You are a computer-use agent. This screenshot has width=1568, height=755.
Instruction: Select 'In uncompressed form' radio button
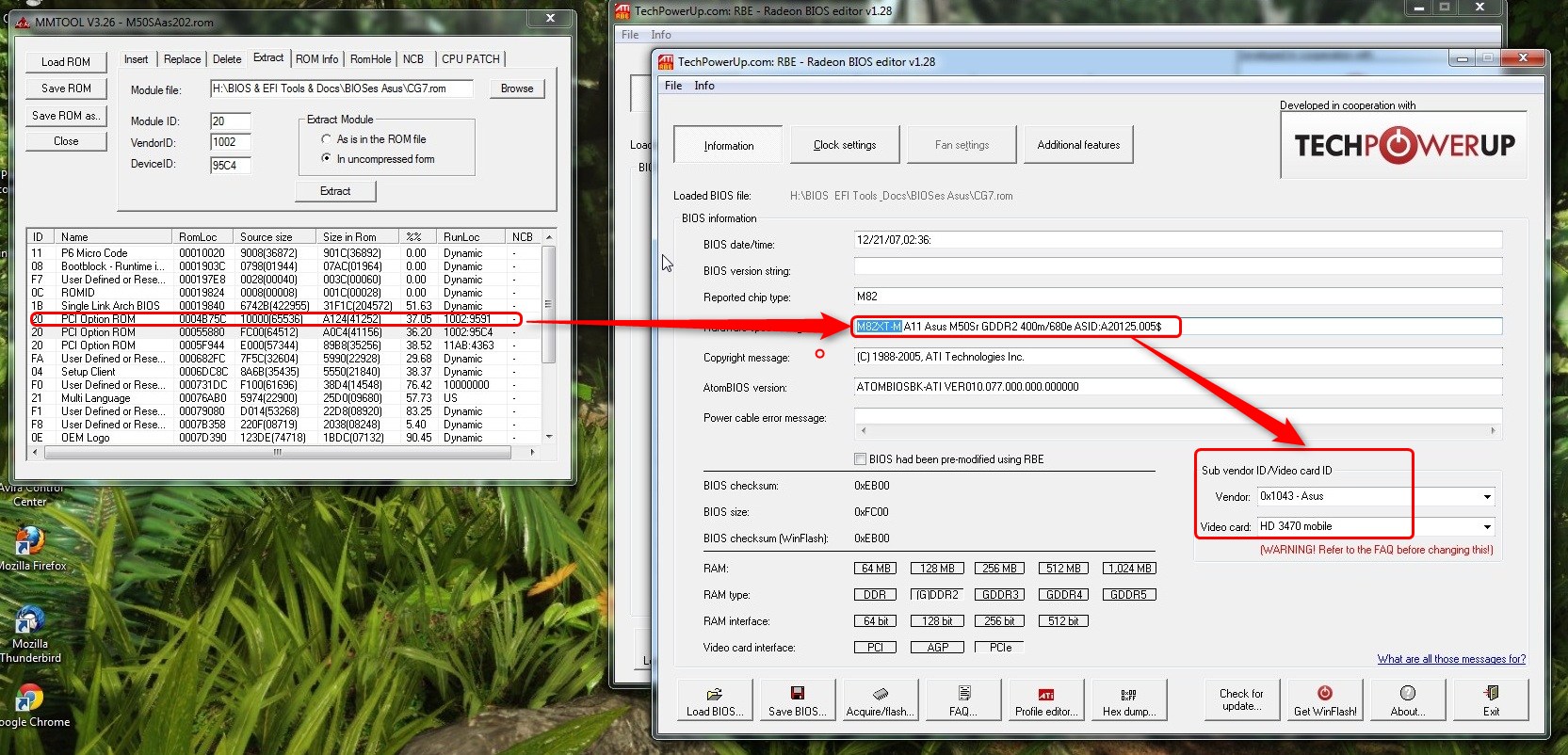327,159
